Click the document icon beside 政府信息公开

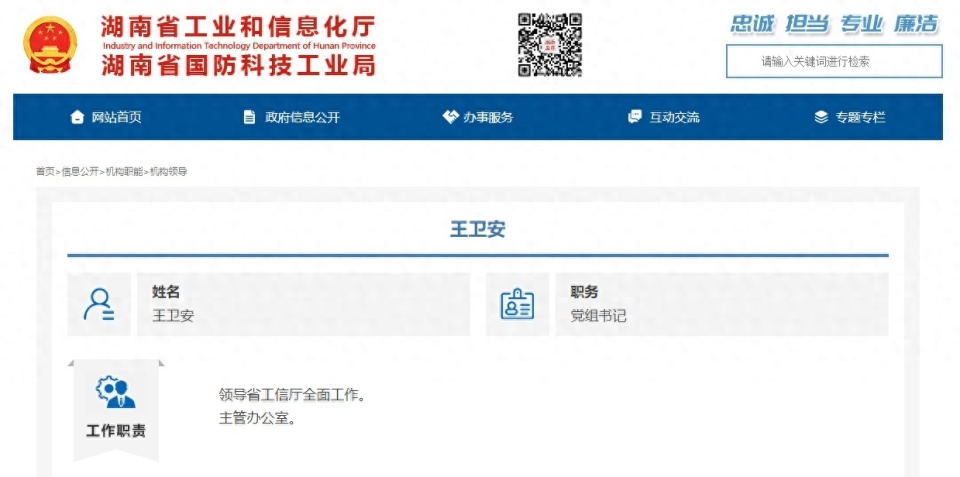click(x=249, y=117)
